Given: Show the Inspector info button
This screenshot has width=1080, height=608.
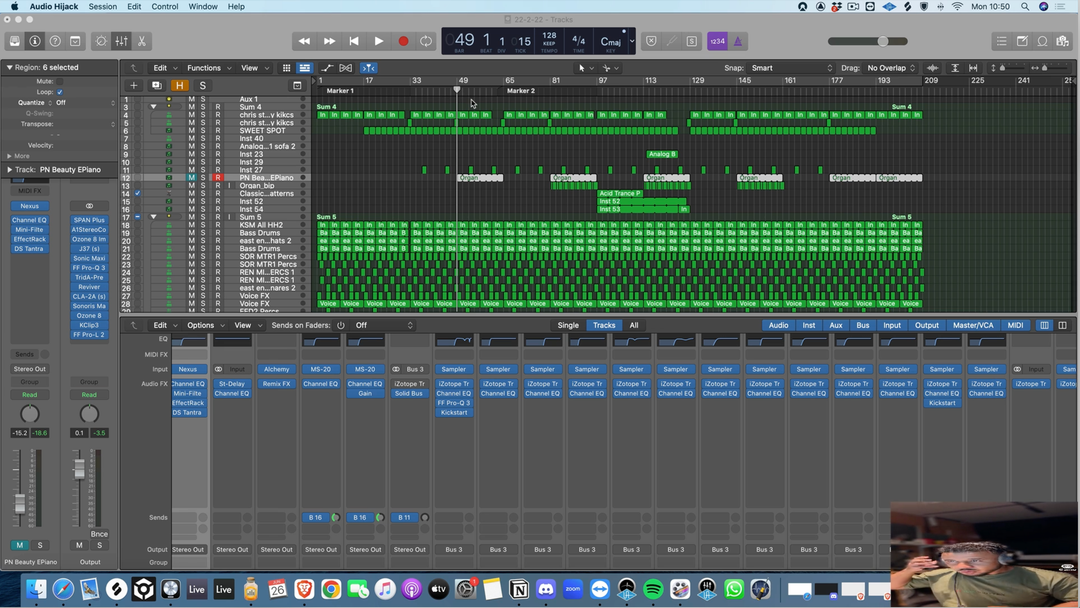Looking at the screenshot, I should (x=35, y=41).
